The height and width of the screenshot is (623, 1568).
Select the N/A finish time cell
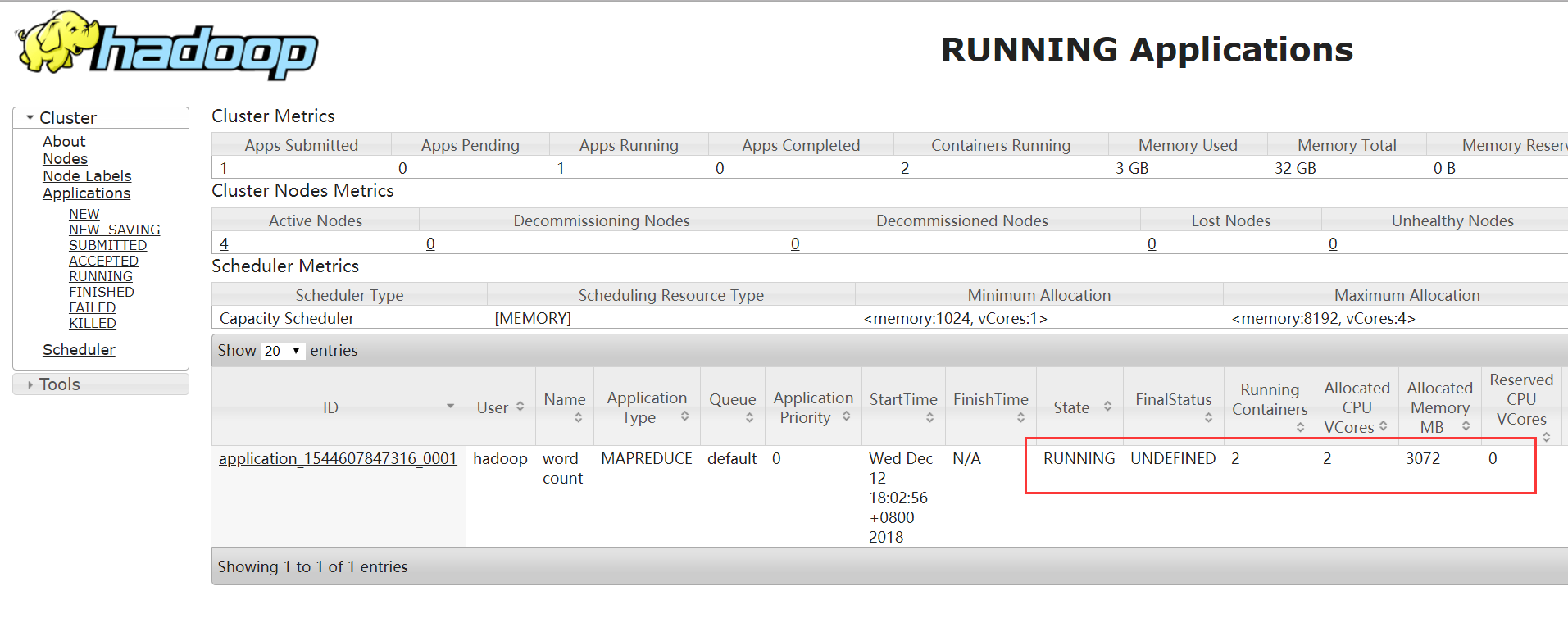(966, 458)
